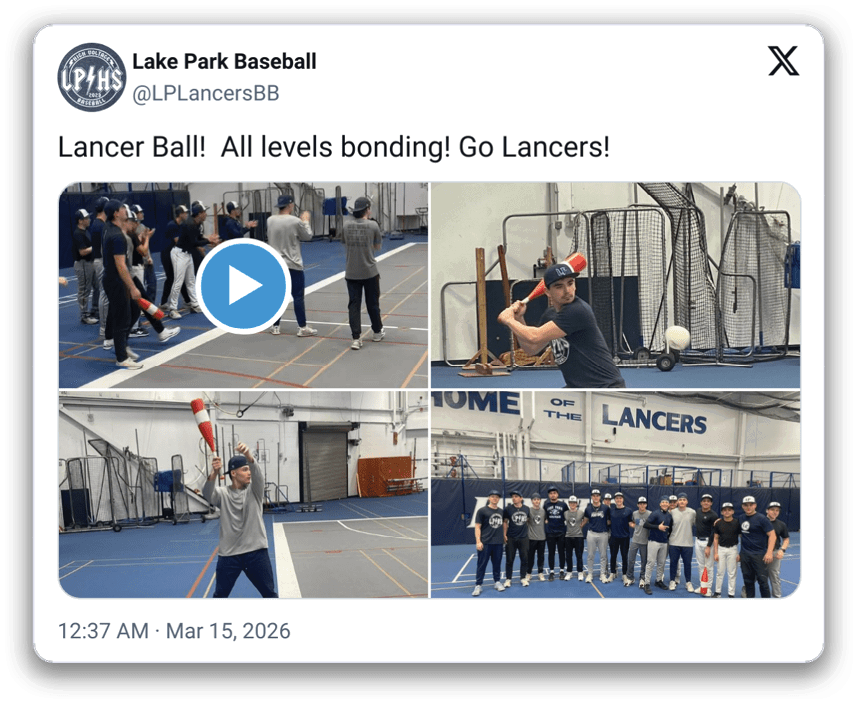The width and height of the screenshot is (857, 714).
Task: Play the Lancer Ball video
Action: click(244, 285)
